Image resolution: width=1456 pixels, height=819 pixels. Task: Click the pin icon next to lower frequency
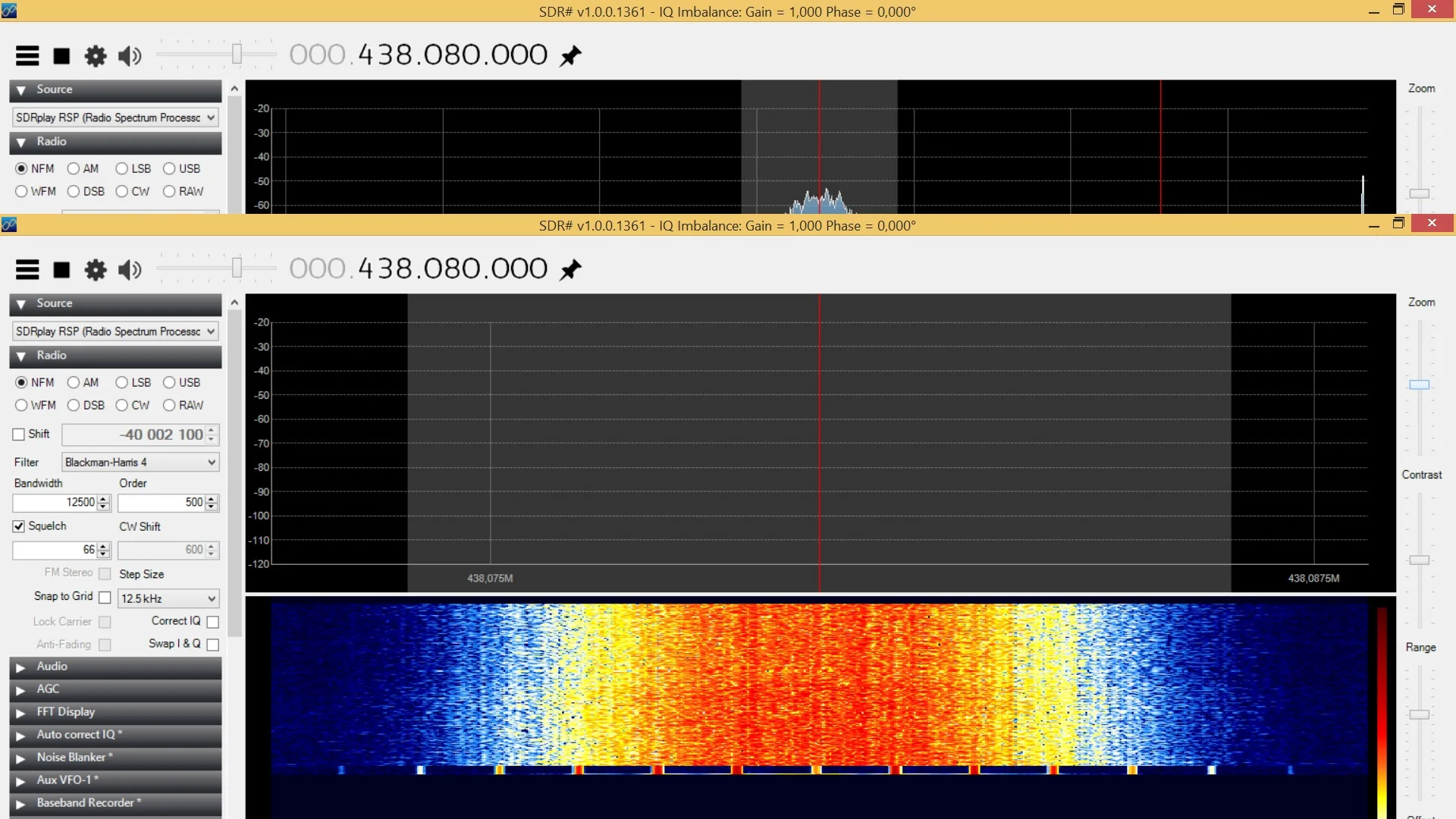[570, 269]
